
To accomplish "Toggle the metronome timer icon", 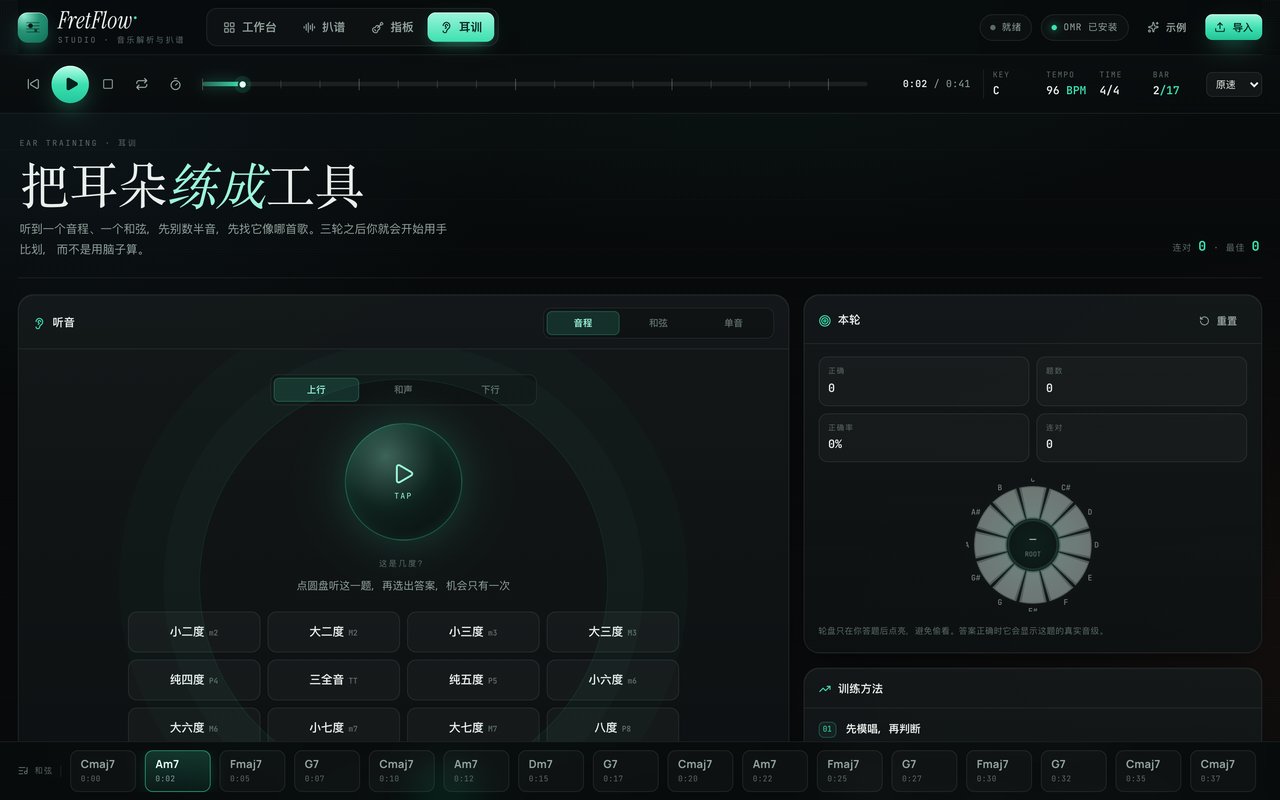I will pos(176,84).
